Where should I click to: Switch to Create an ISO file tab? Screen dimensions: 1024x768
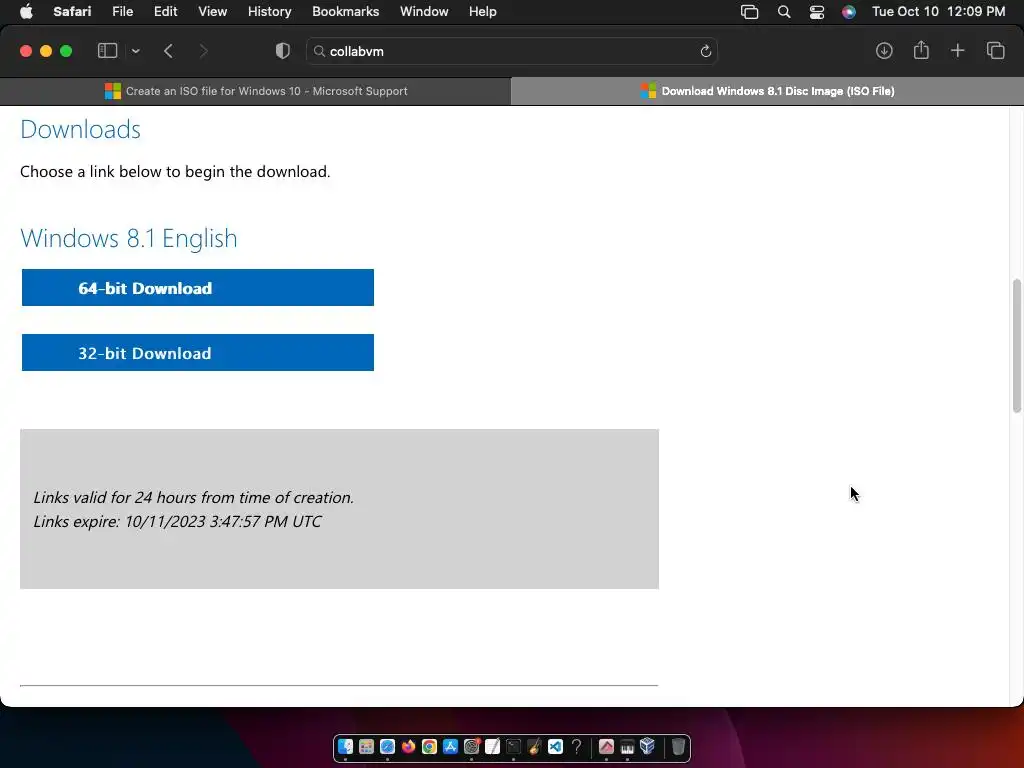255,91
